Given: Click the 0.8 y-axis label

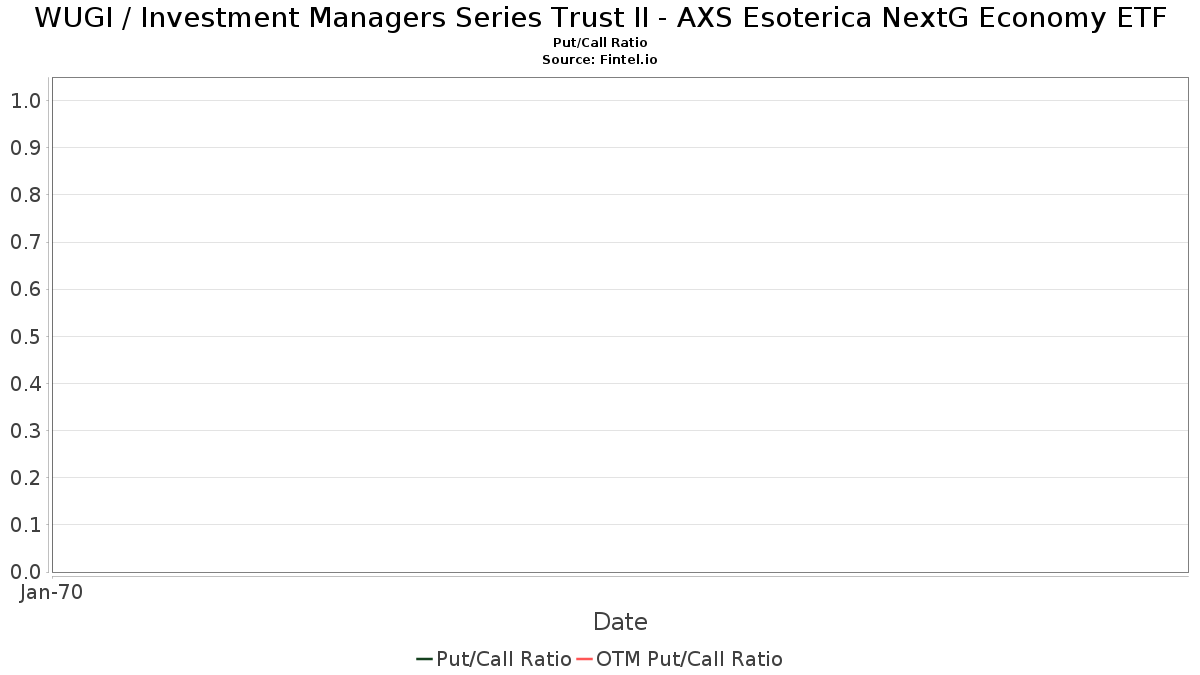Looking at the screenshot, I should pyautogui.click(x=26, y=194).
